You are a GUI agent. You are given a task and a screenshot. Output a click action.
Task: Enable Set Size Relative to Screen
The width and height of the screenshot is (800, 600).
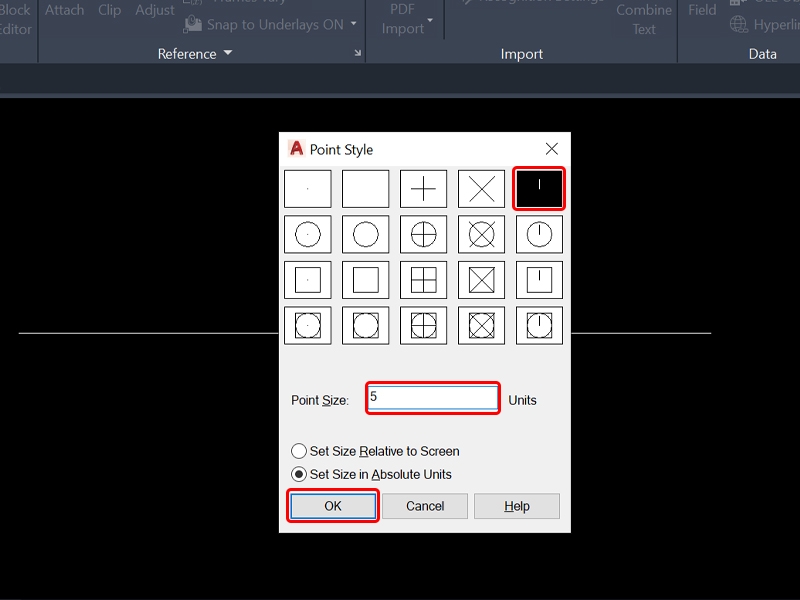376,451
